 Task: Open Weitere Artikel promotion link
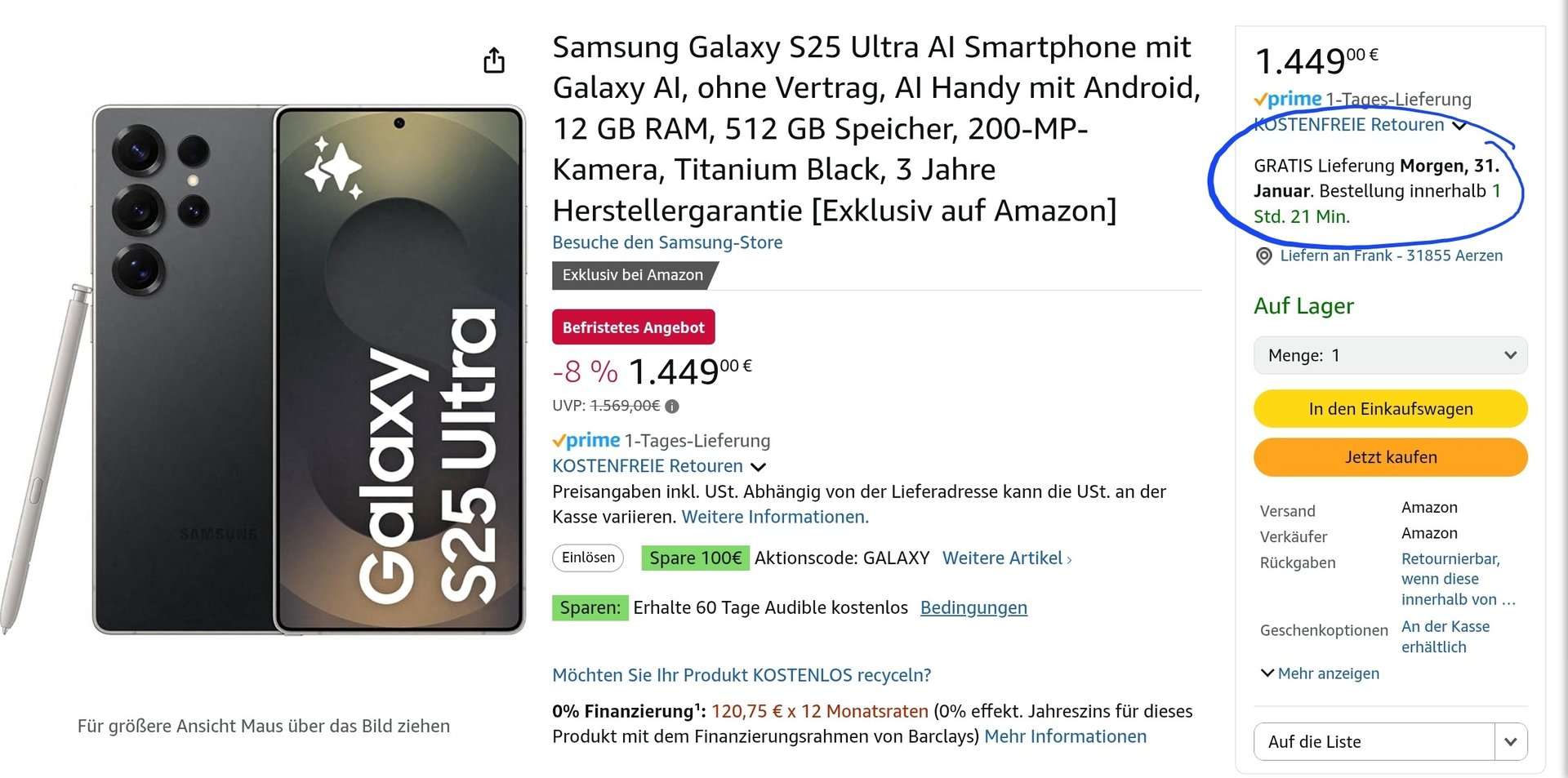coord(1006,558)
